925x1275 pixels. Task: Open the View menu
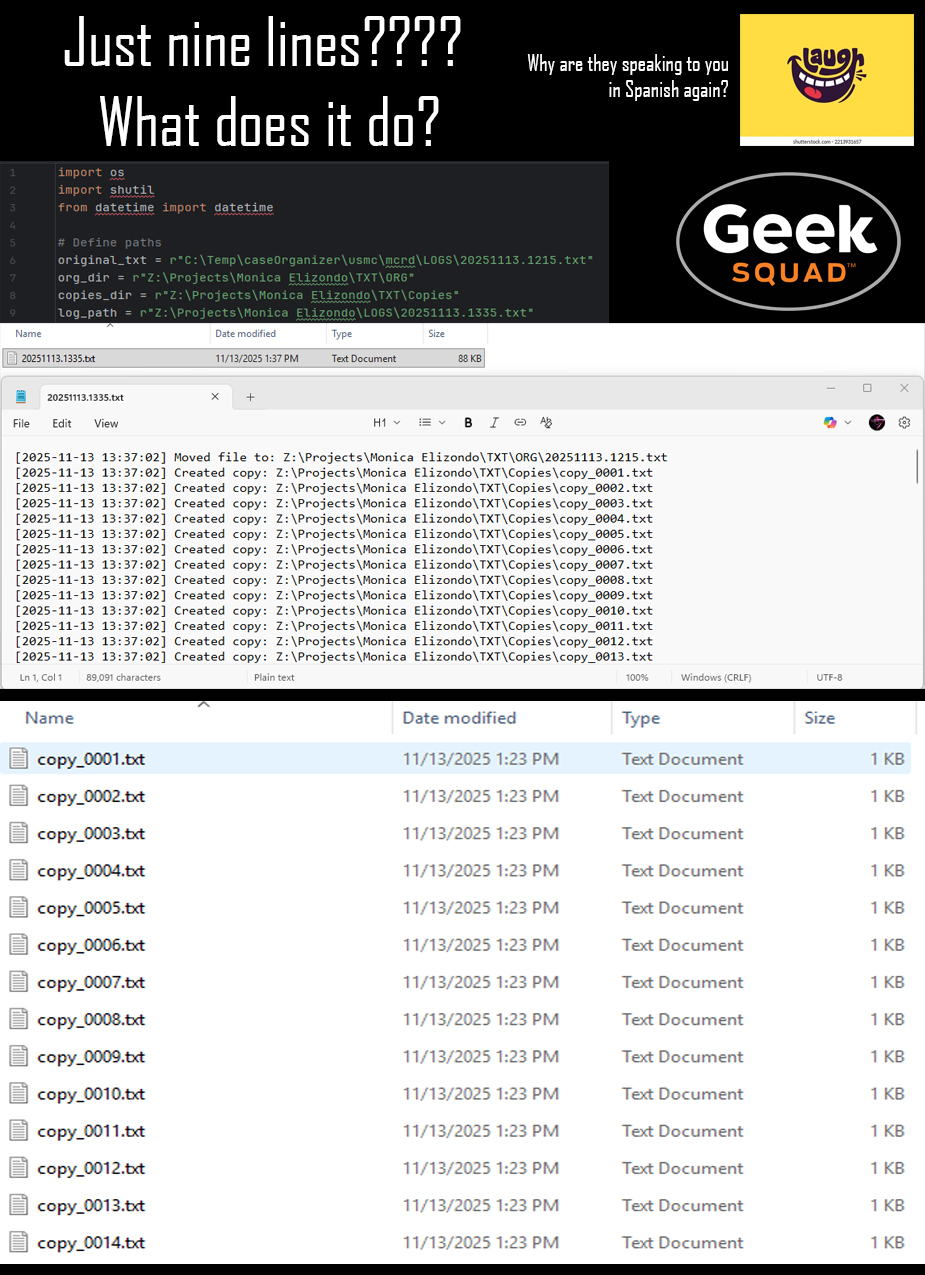point(106,423)
